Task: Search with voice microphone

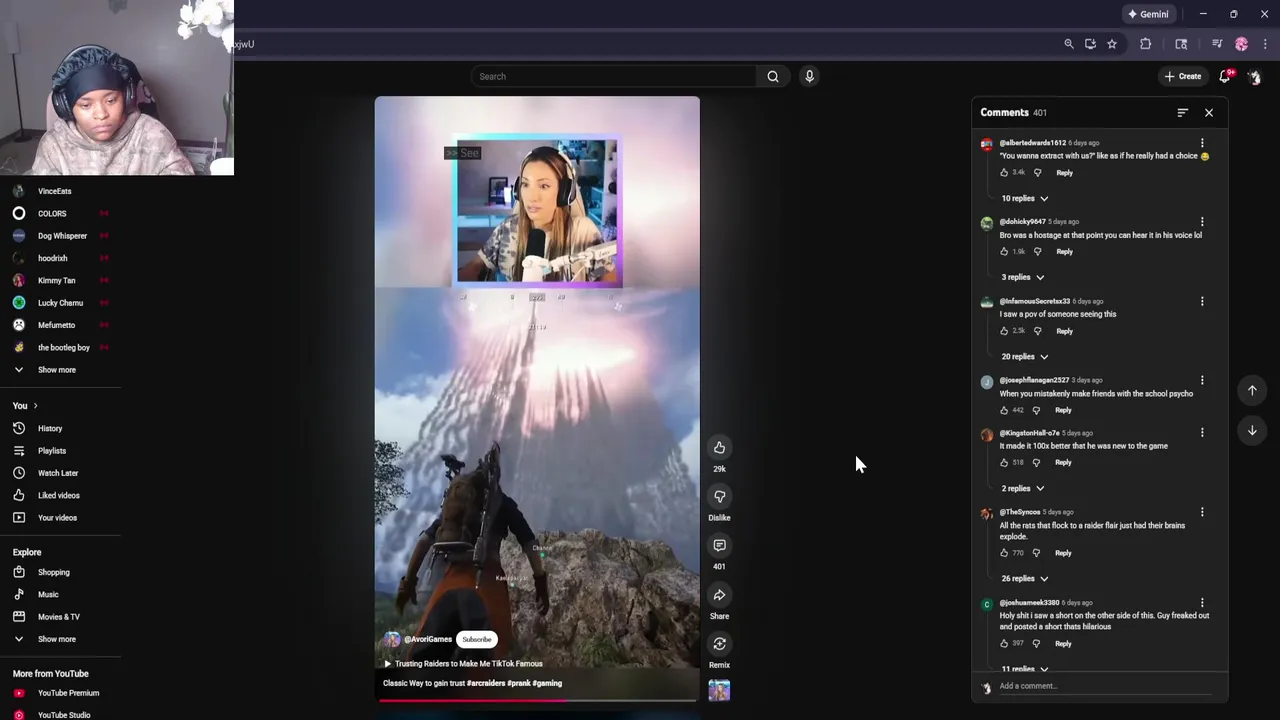Action: click(810, 76)
